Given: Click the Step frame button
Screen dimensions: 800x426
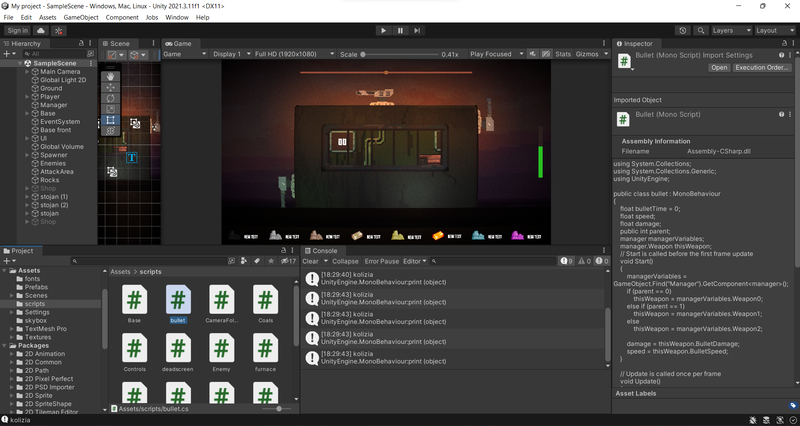Looking at the screenshot, I should pyautogui.click(x=417, y=31).
